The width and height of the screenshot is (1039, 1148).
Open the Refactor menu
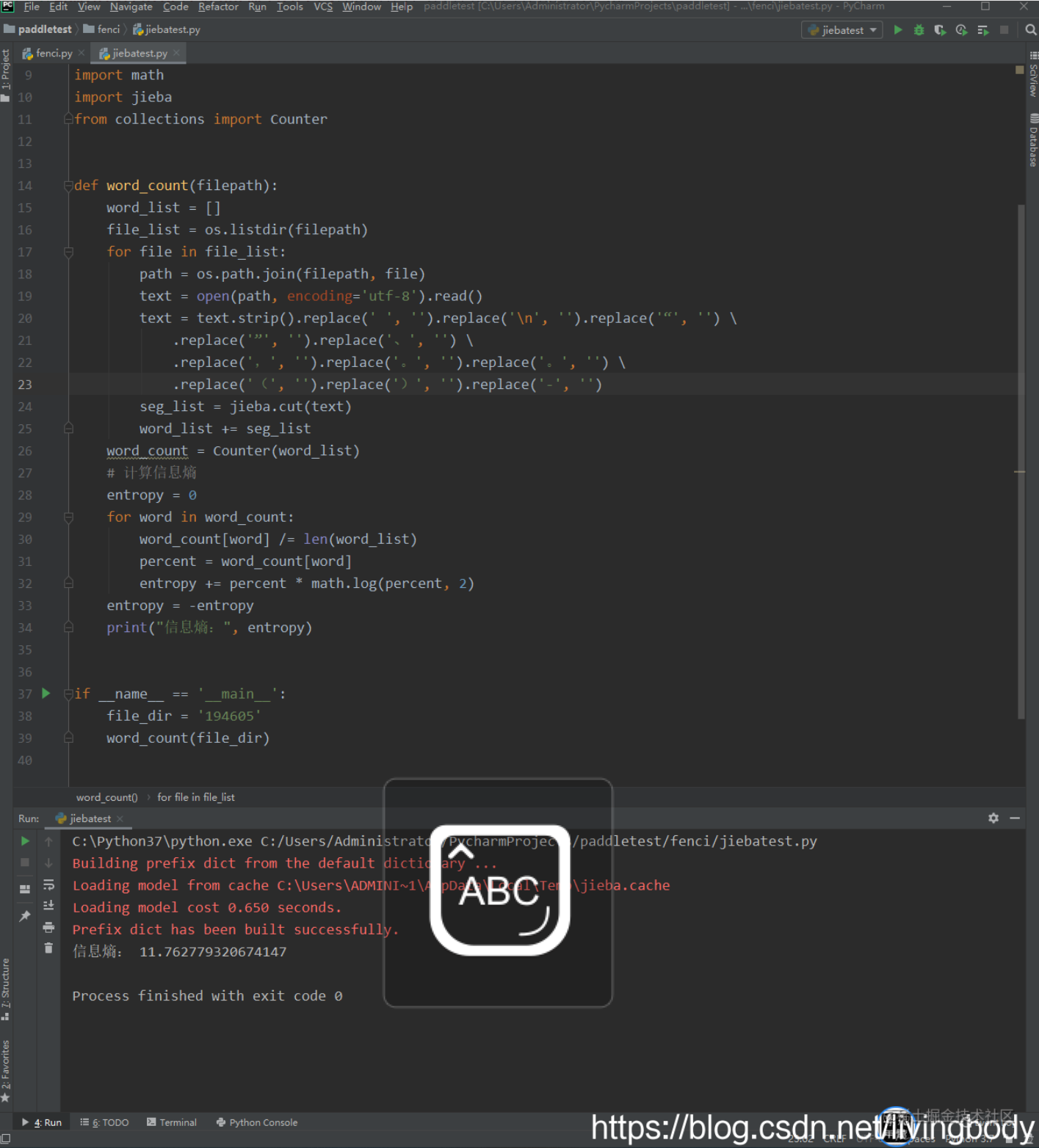tap(218, 7)
